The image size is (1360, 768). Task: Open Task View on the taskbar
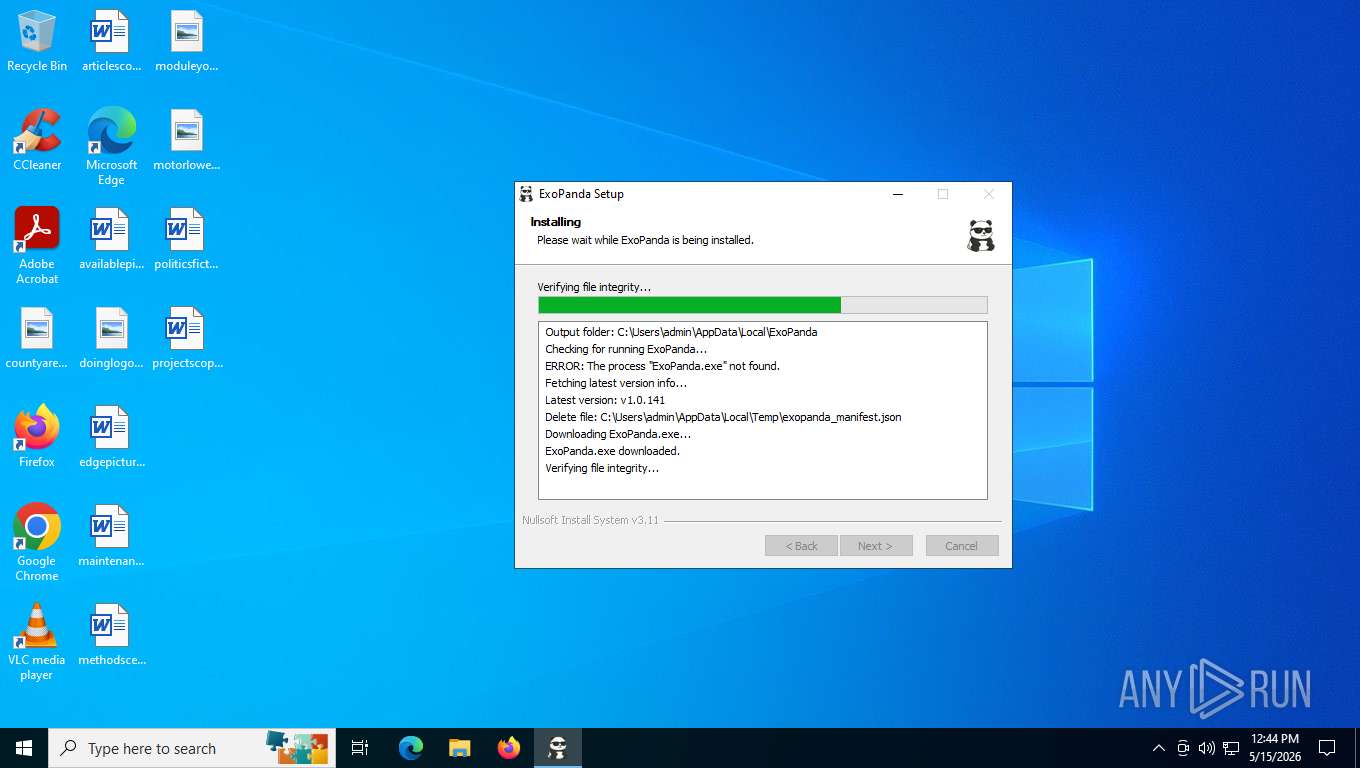click(360, 748)
